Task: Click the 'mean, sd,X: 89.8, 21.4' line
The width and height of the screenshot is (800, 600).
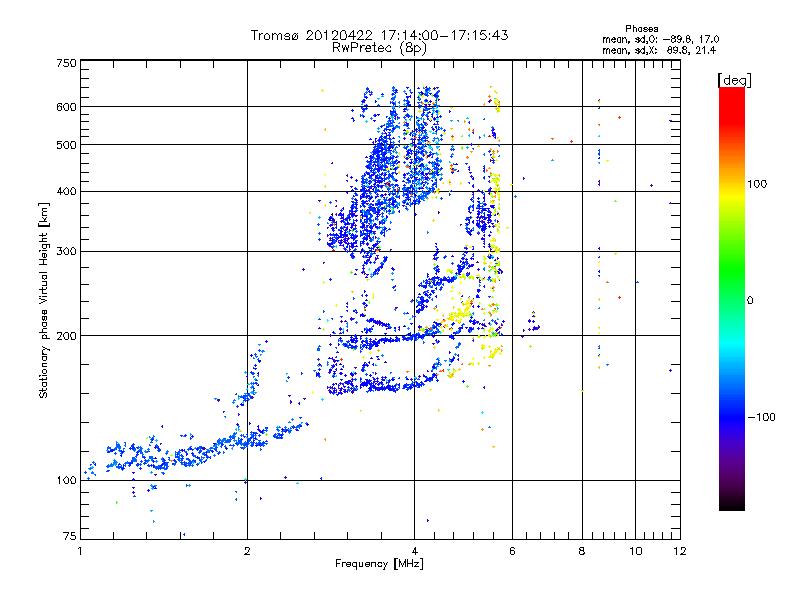Action: pyautogui.click(x=659, y=51)
